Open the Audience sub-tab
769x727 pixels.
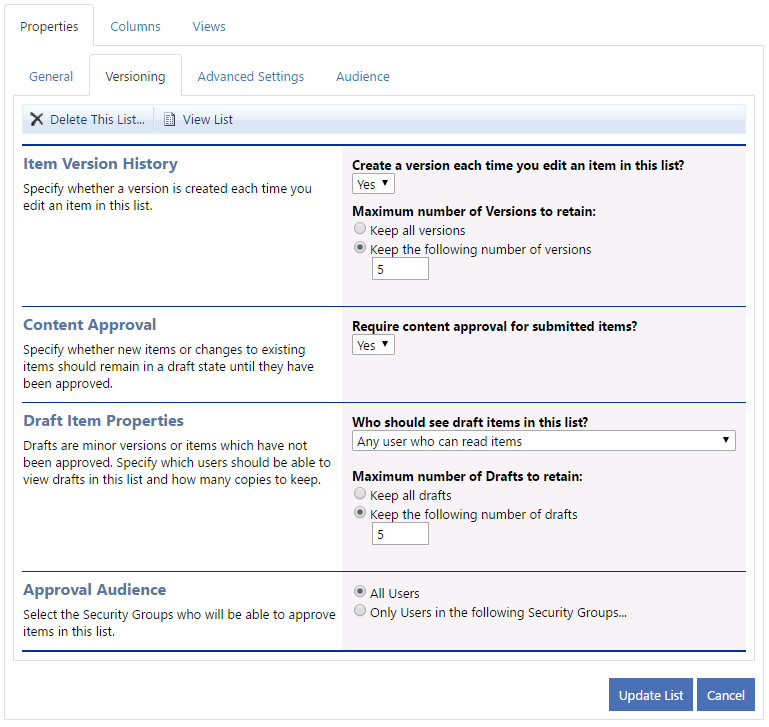363,77
